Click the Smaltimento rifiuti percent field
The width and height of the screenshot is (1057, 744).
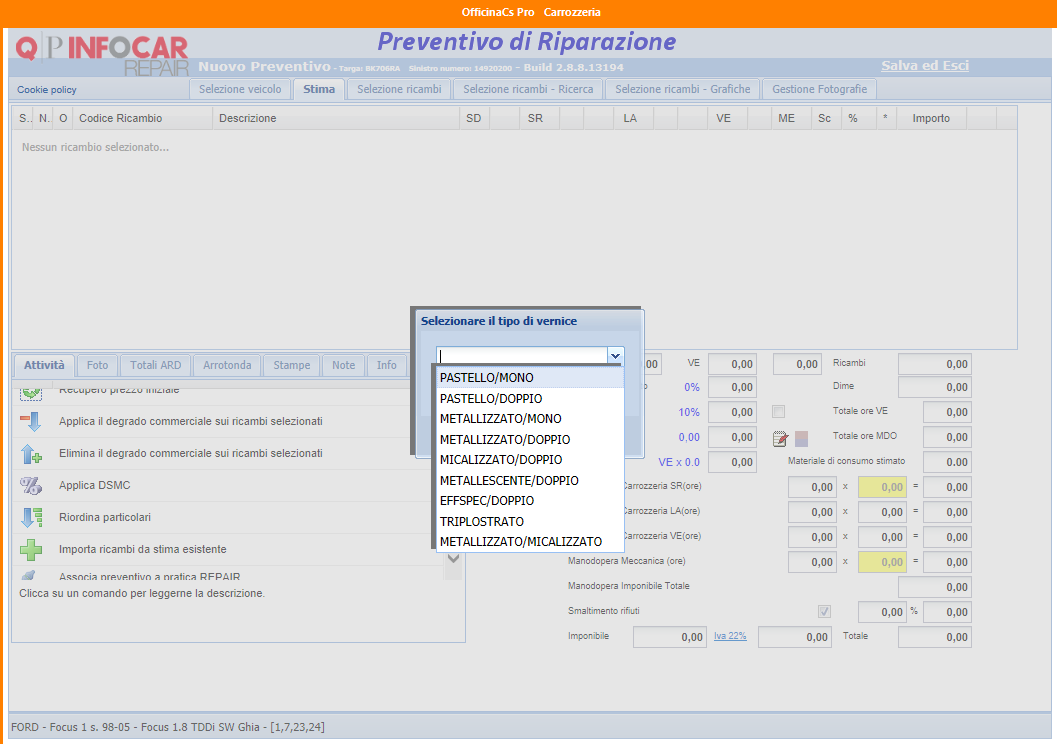point(882,612)
